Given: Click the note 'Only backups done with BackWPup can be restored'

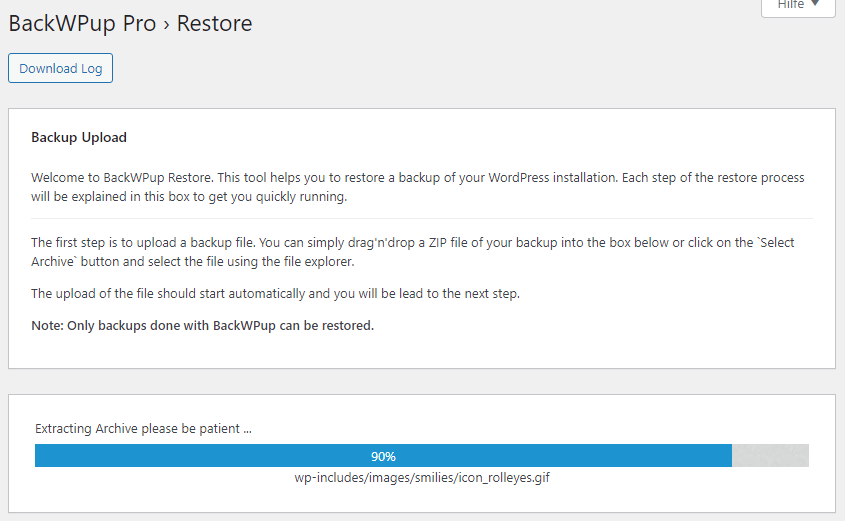Looking at the screenshot, I should point(203,325).
